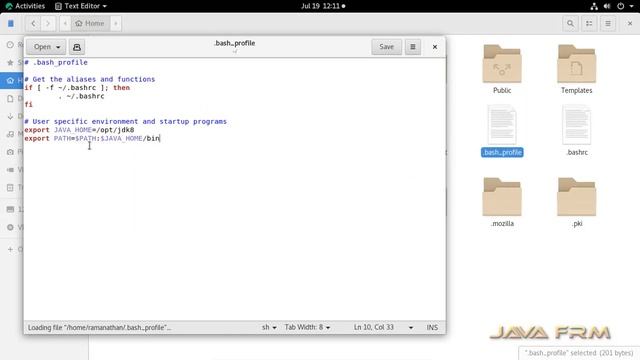The height and width of the screenshot is (360, 640).
Task: Go forward in the Files window
Action: (x=48, y=23)
